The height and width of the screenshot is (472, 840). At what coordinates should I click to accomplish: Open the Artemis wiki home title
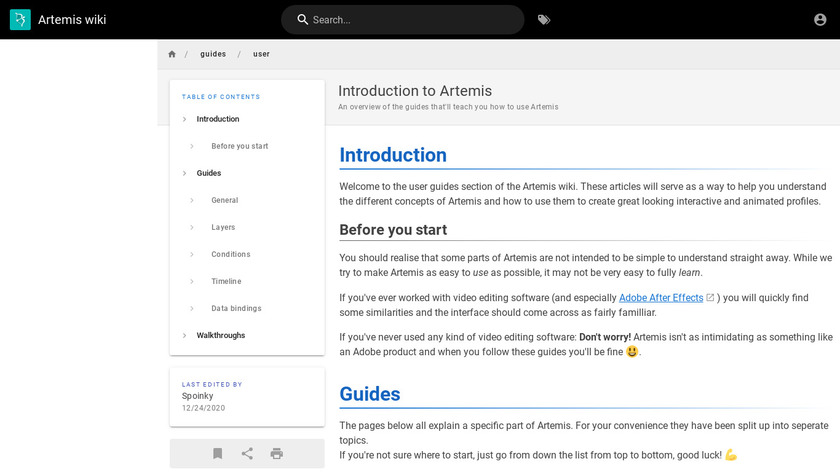point(72,20)
